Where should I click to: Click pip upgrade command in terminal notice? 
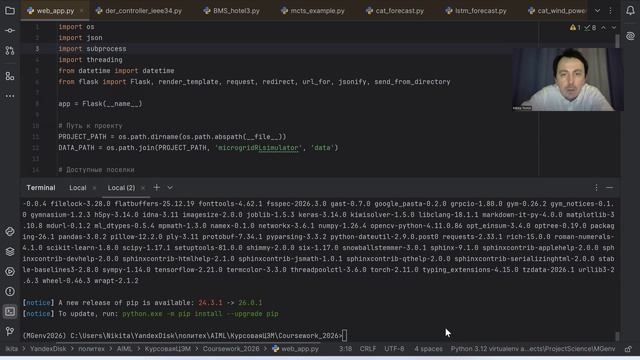click(200, 314)
